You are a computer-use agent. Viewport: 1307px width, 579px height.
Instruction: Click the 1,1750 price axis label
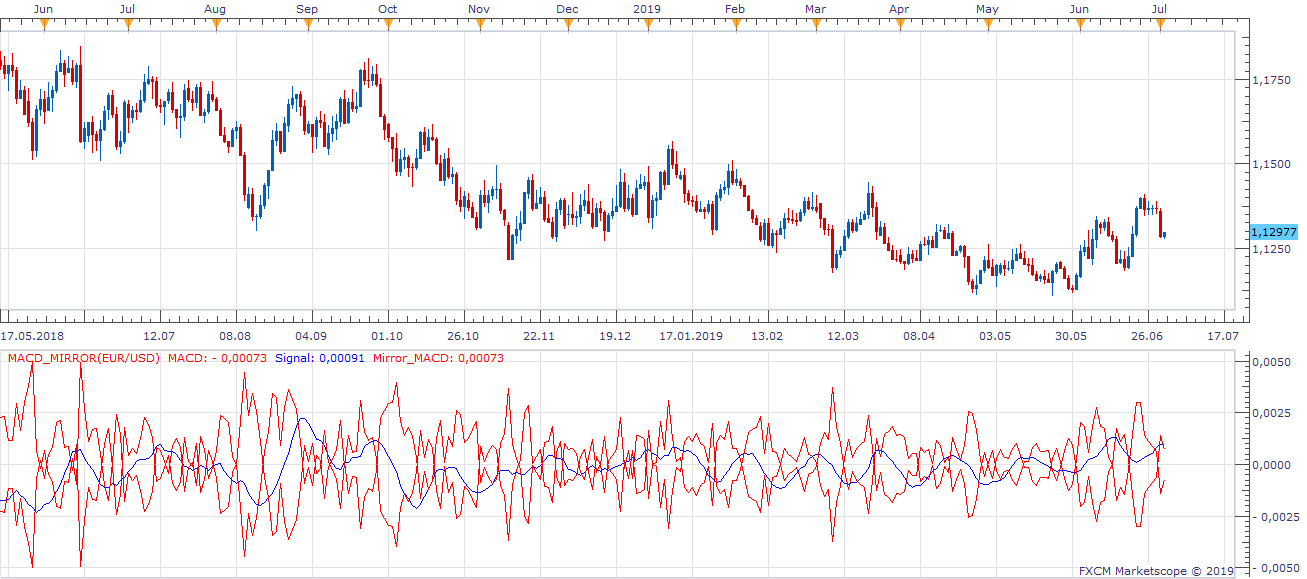click(1271, 80)
